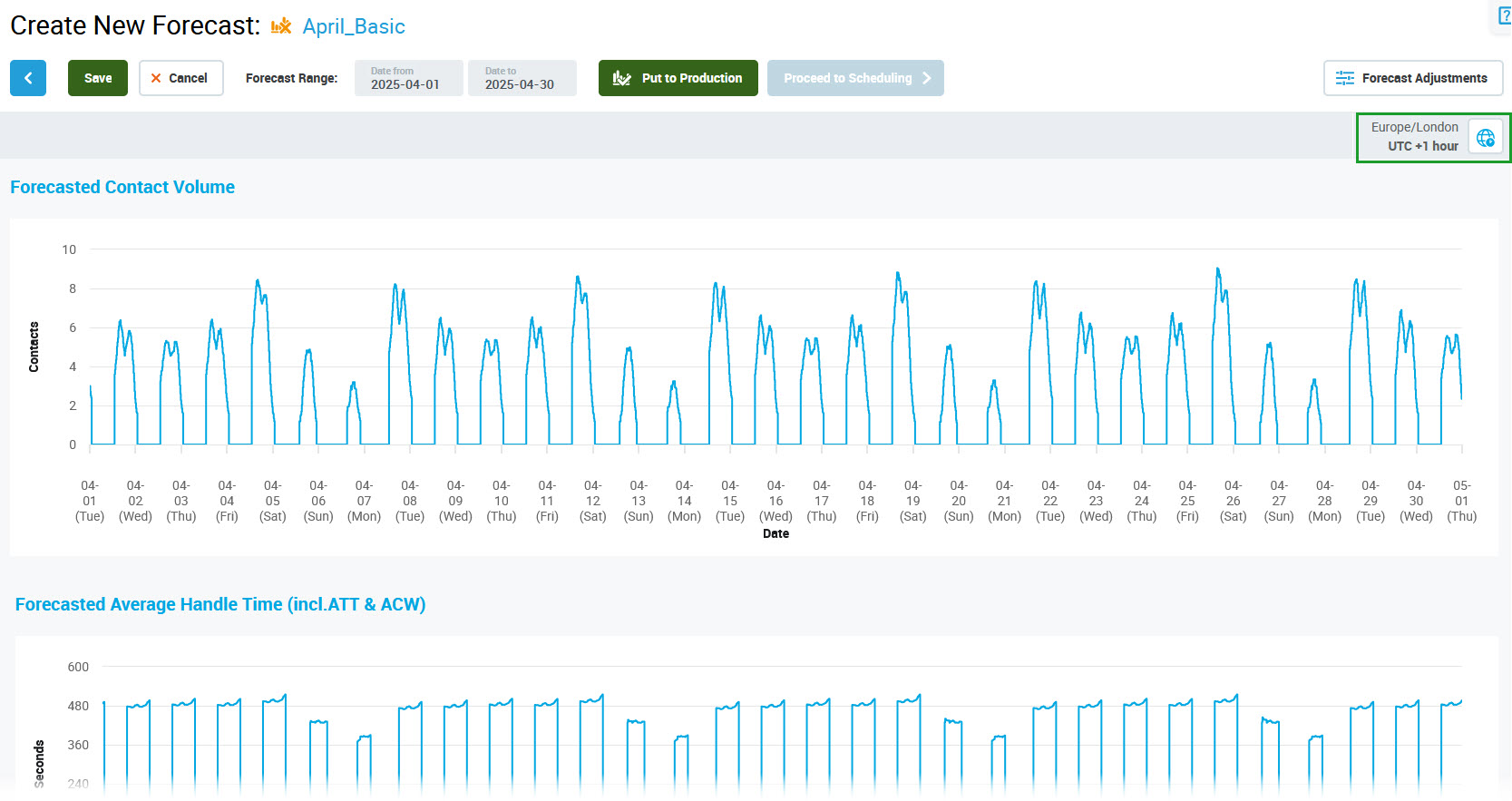Click the 04-26 (Sat) peak in Contact Volume chart
The height and width of the screenshot is (801, 1512).
pyautogui.click(x=1218, y=270)
